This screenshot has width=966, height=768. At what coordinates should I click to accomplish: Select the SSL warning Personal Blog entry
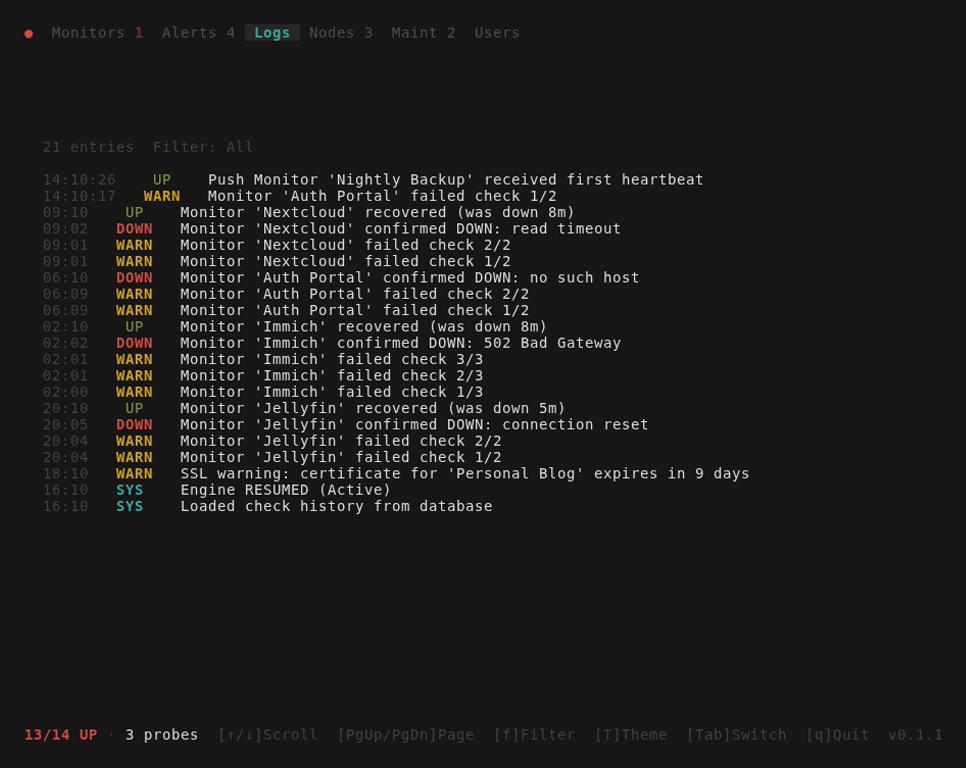396,474
